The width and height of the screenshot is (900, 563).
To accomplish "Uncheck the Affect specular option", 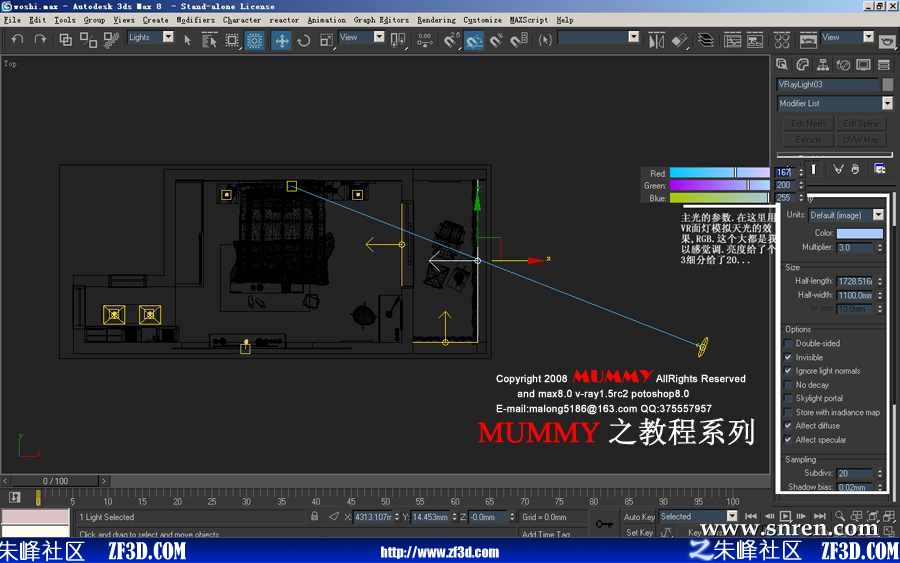I will 789,440.
